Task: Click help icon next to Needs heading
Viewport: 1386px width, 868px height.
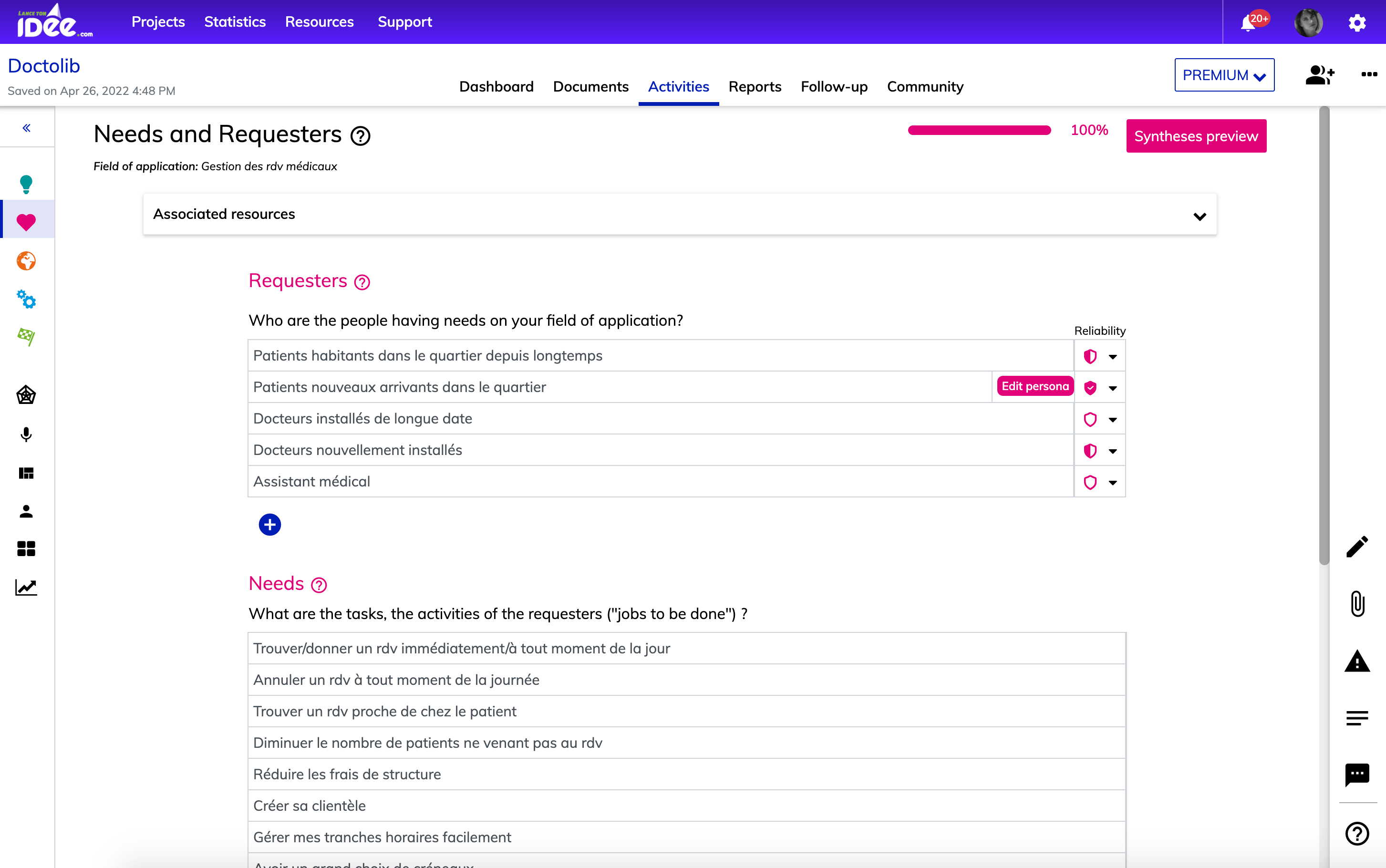Action: [319, 585]
